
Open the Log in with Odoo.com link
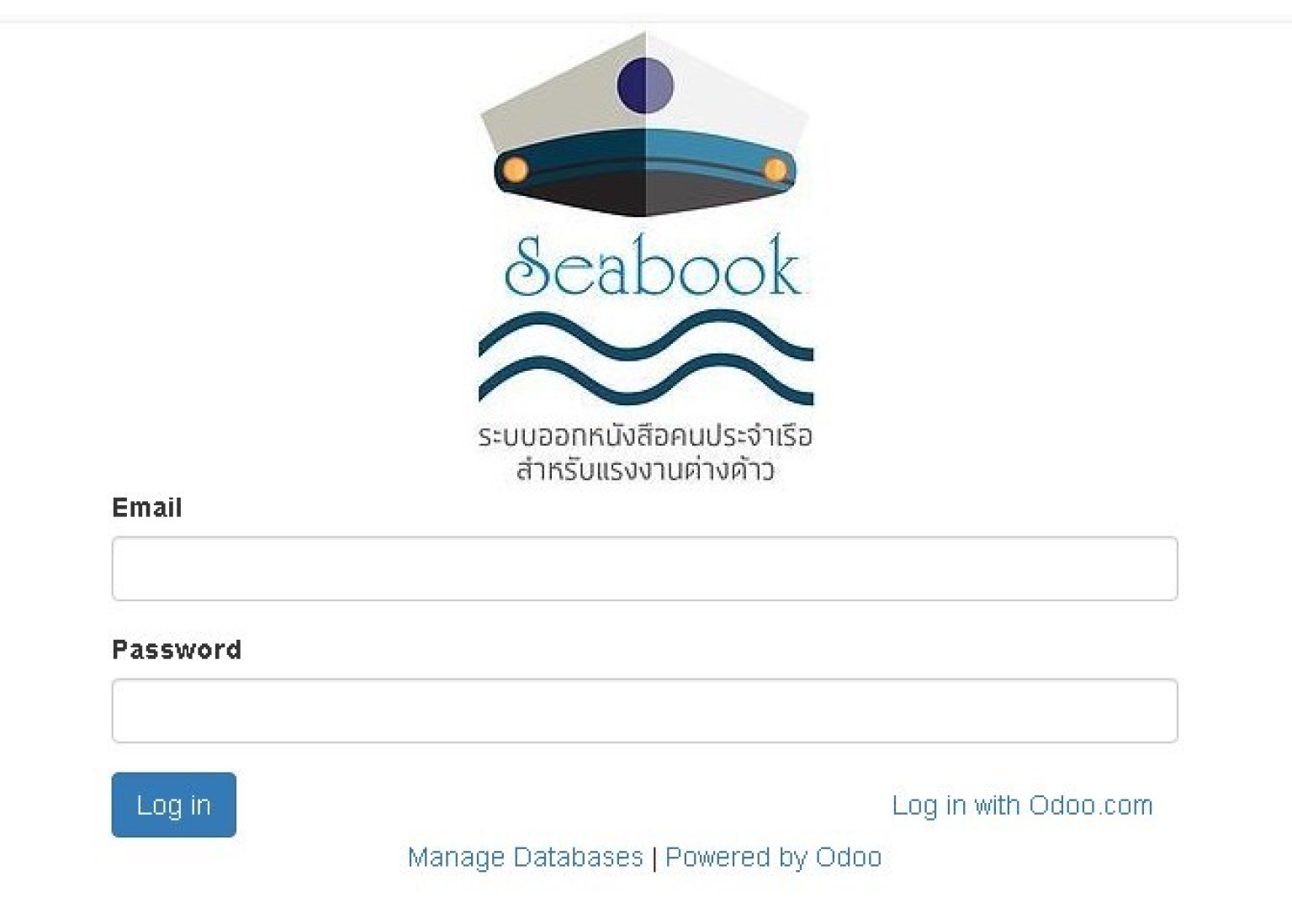pyautogui.click(x=1022, y=805)
